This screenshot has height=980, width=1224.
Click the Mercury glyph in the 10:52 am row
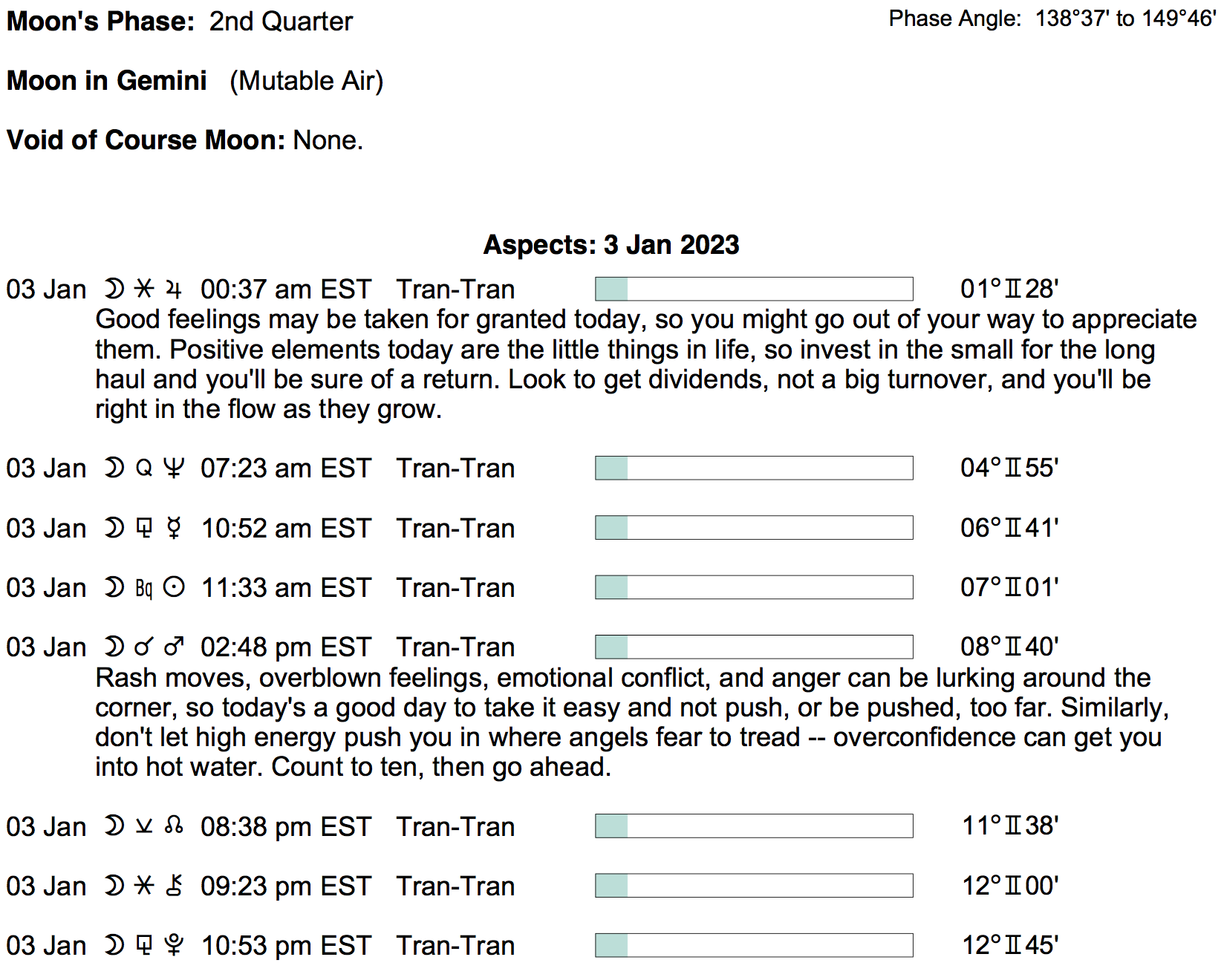click(174, 528)
